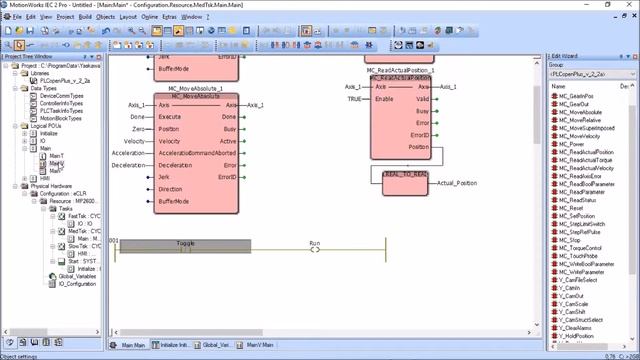Collapse the Logical POUs tree node
640x360 pixels.
point(15,126)
